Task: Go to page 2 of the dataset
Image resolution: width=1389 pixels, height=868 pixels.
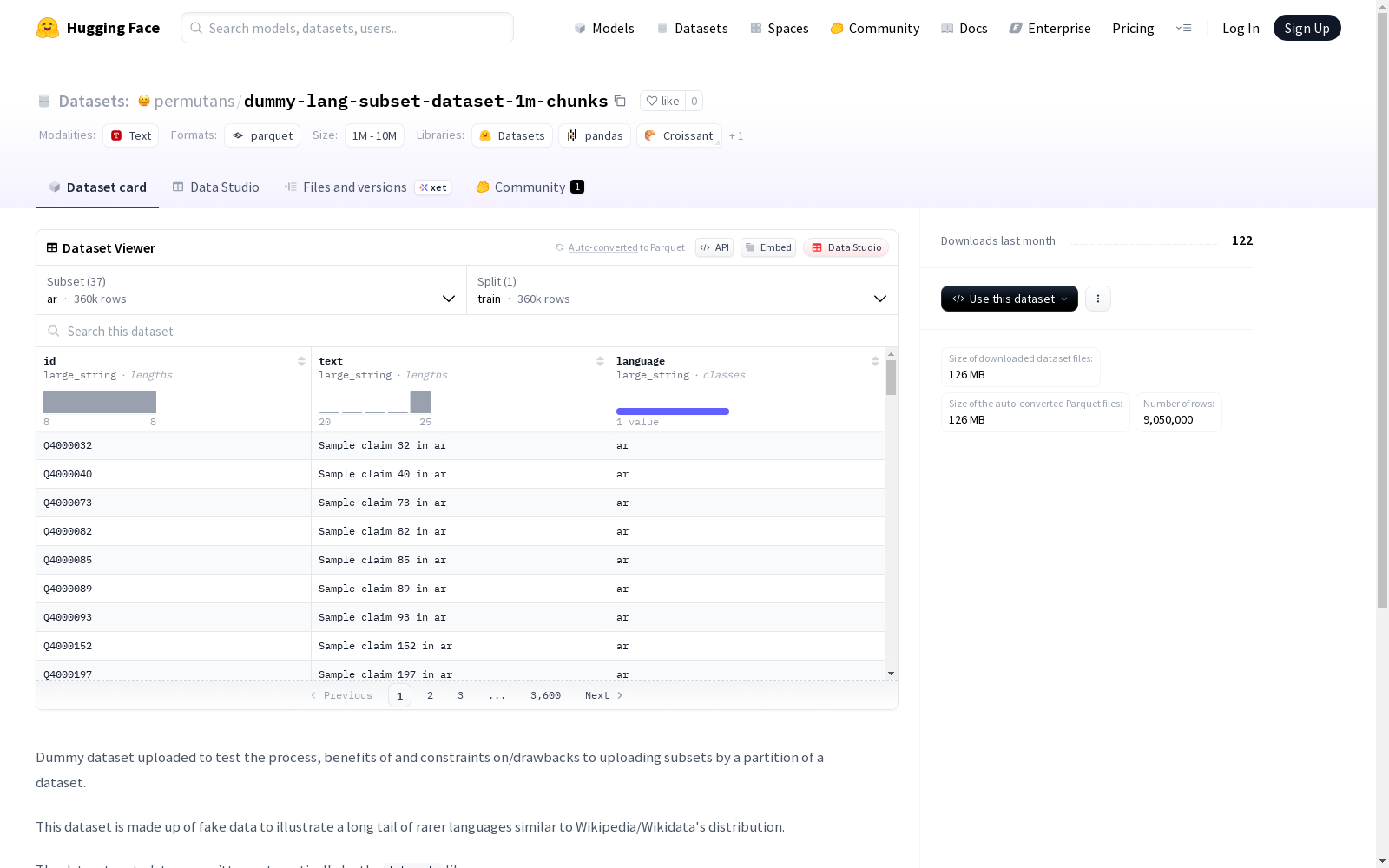Action: pyautogui.click(x=430, y=695)
